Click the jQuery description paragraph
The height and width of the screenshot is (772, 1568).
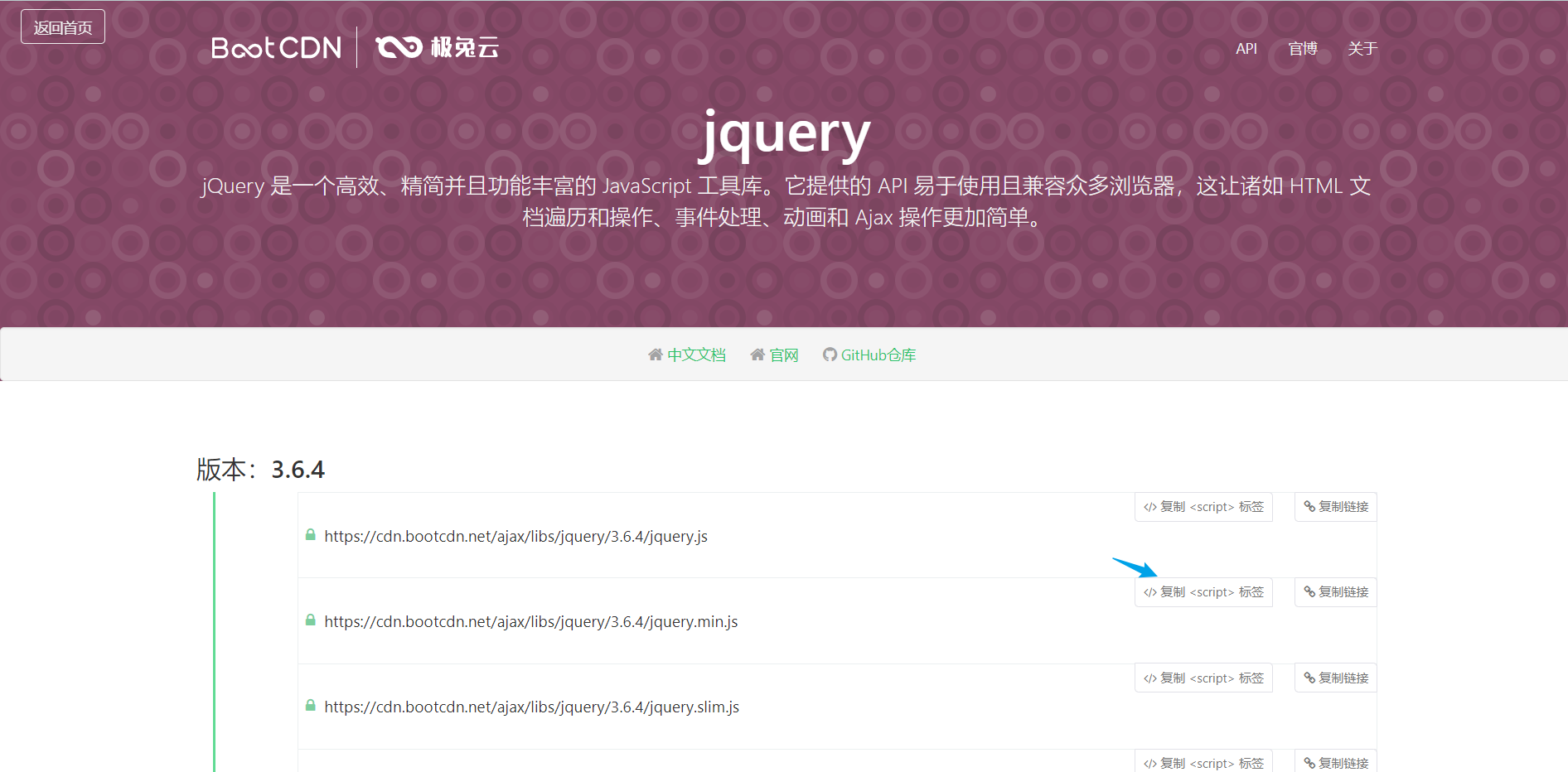click(784, 201)
